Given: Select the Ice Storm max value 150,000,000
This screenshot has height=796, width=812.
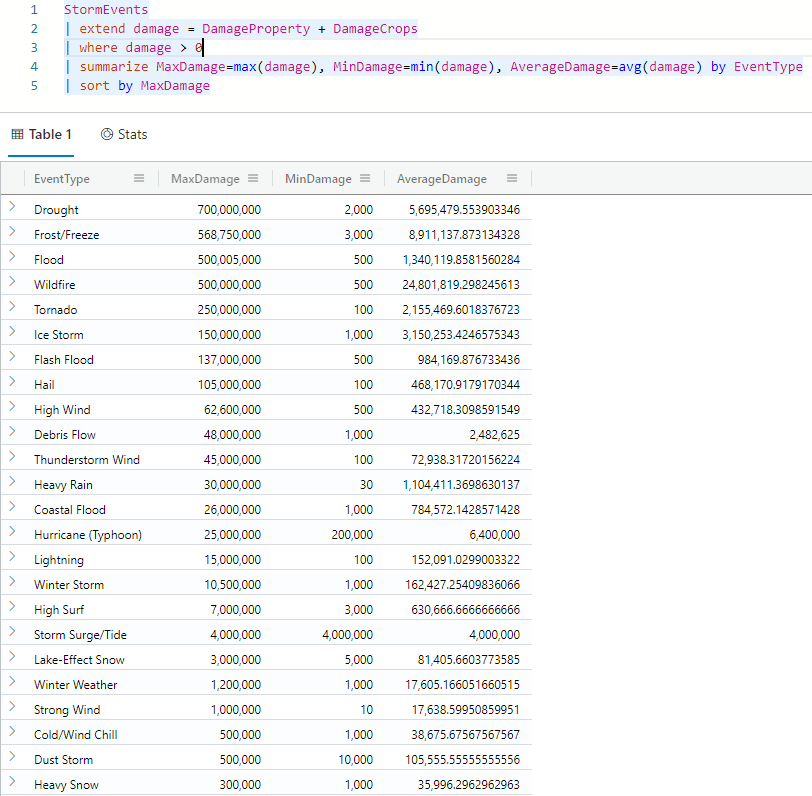Looking at the screenshot, I should pyautogui.click(x=229, y=335).
